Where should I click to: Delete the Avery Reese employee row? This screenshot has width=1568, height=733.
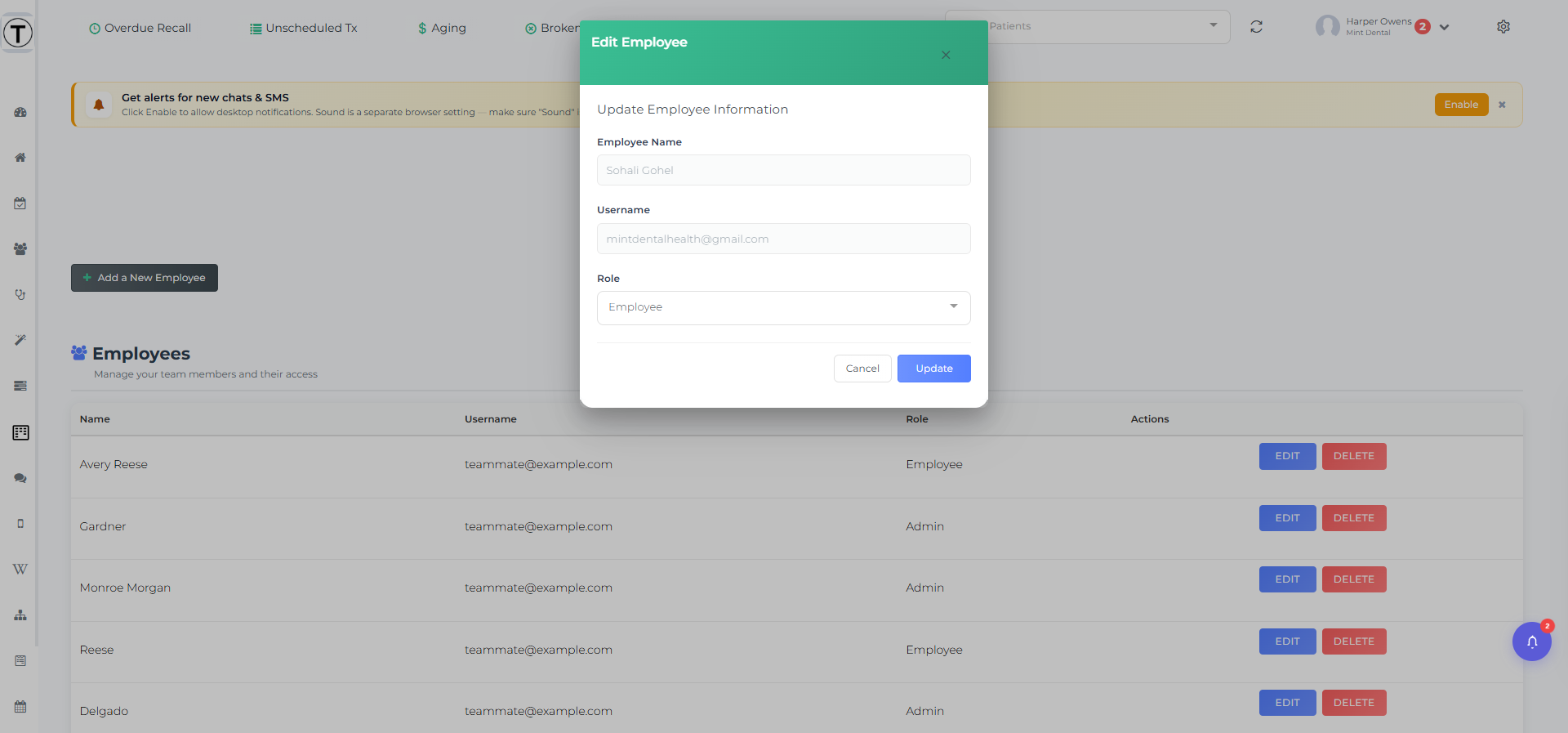(x=1354, y=456)
